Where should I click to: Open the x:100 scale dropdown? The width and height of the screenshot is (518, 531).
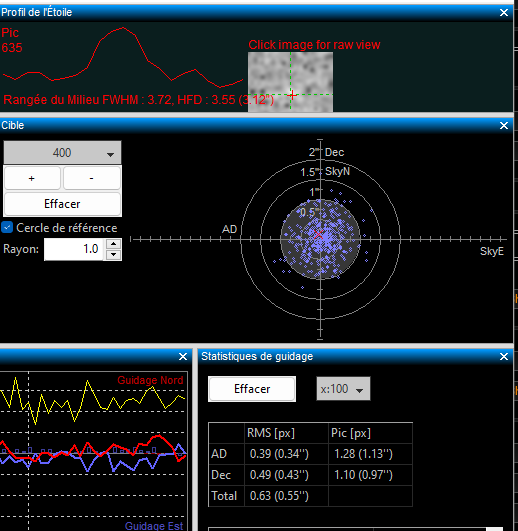tap(343, 389)
